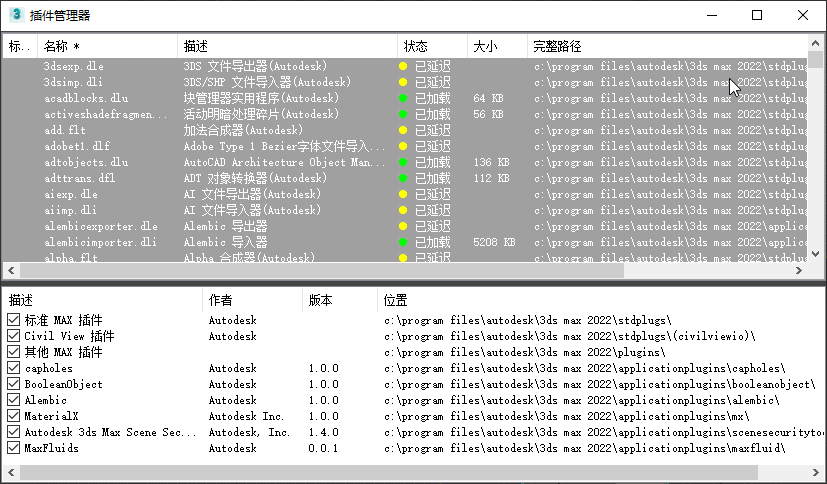Click the applicationplugins\capholes\ path
This screenshot has width=827, height=484.
tap(584, 368)
